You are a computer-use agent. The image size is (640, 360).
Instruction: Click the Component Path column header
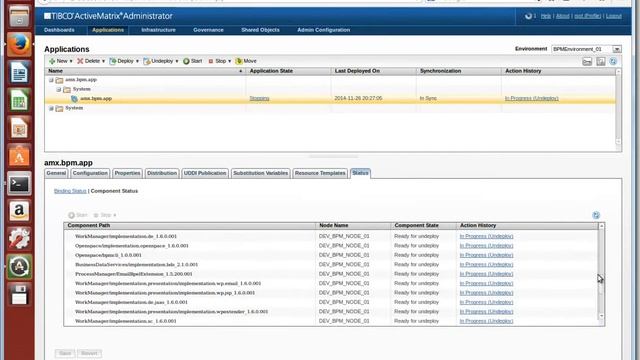189,226
